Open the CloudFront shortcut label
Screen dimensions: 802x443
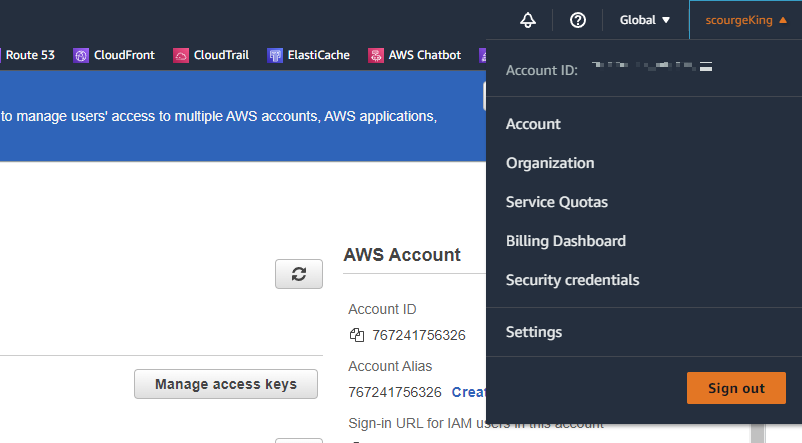coord(124,55)
